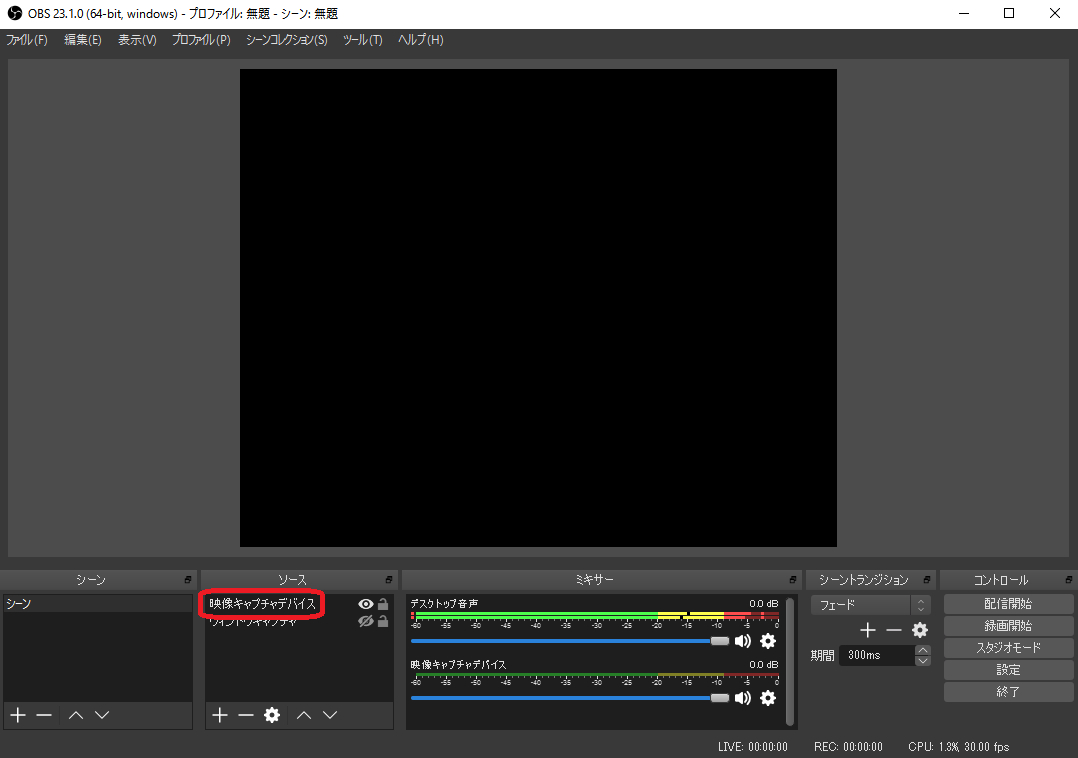Screen dimensions: 1078x758
Task: Mute デスクトップ音声 with its speaker icon
Action: point(742,641)
